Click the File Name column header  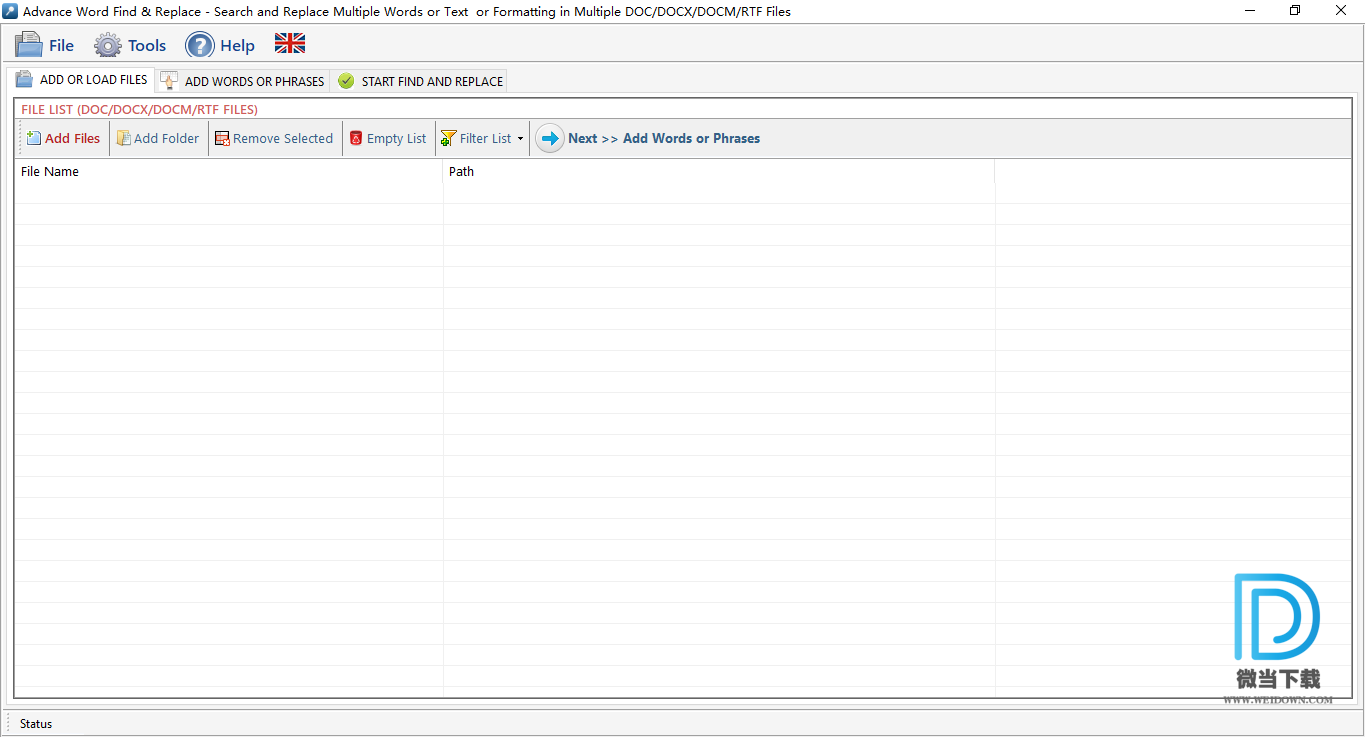(228, 171)
